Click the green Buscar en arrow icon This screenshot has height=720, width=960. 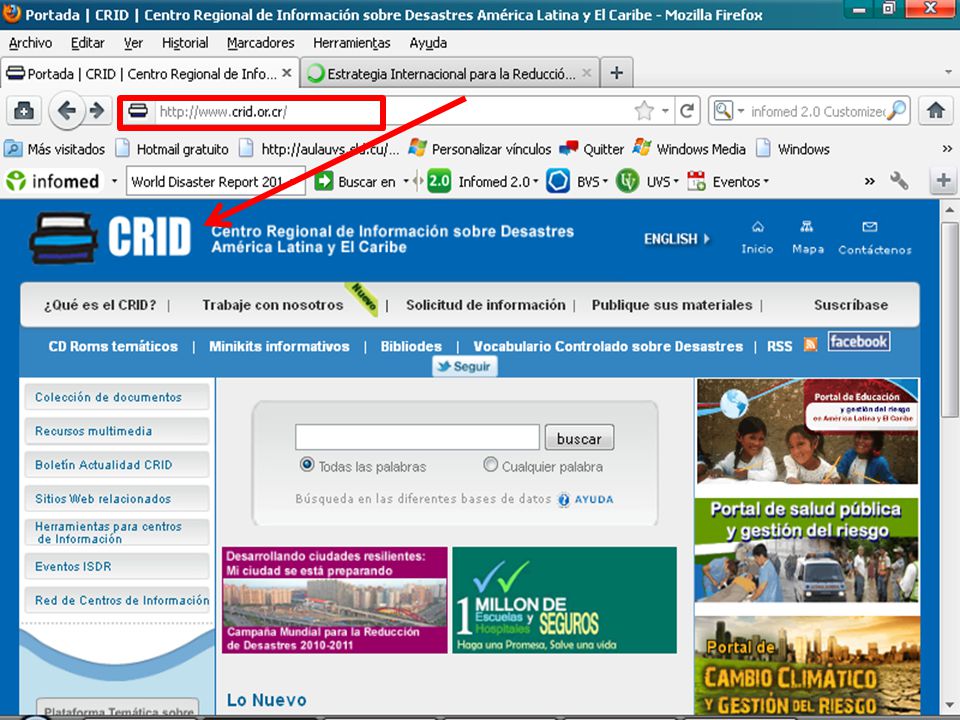pos(323,181)
